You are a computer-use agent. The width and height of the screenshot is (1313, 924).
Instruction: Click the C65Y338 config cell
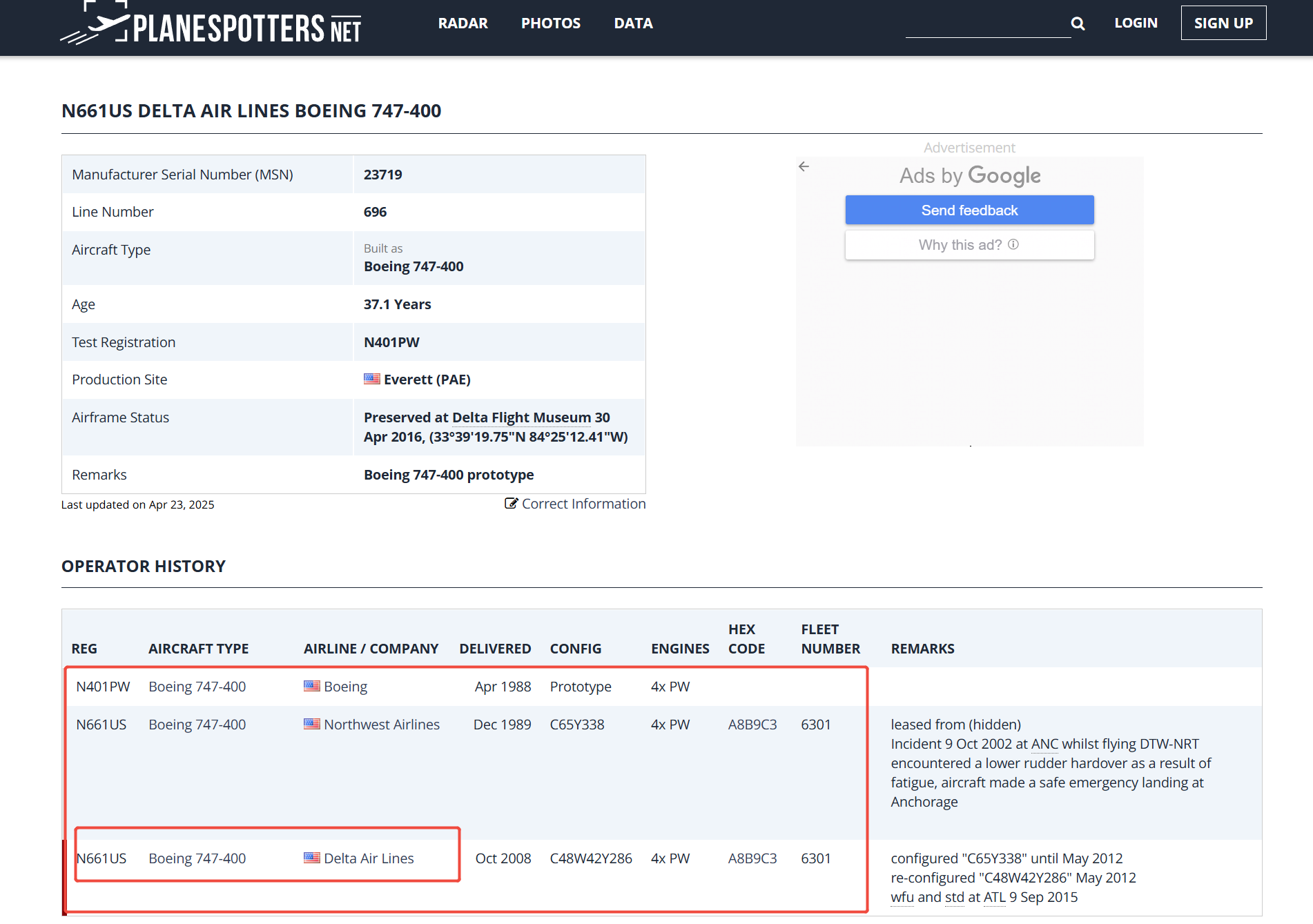click(x=577, y=725)
